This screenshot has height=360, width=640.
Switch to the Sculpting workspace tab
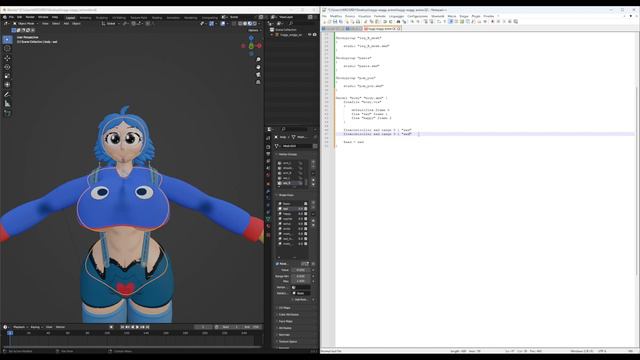(102, 18)
